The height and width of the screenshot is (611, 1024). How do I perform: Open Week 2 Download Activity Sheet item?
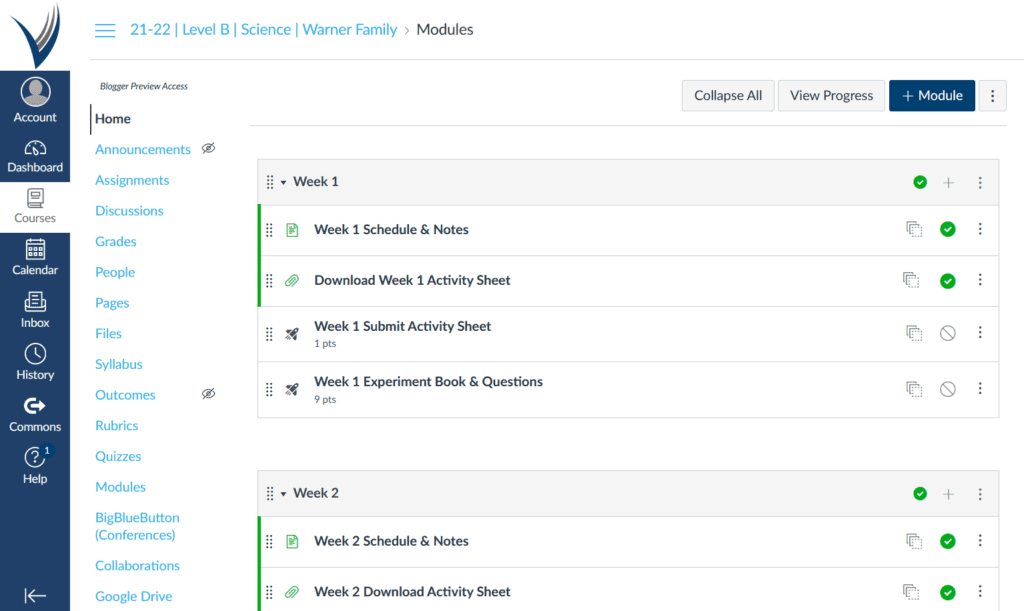point(412,592)
